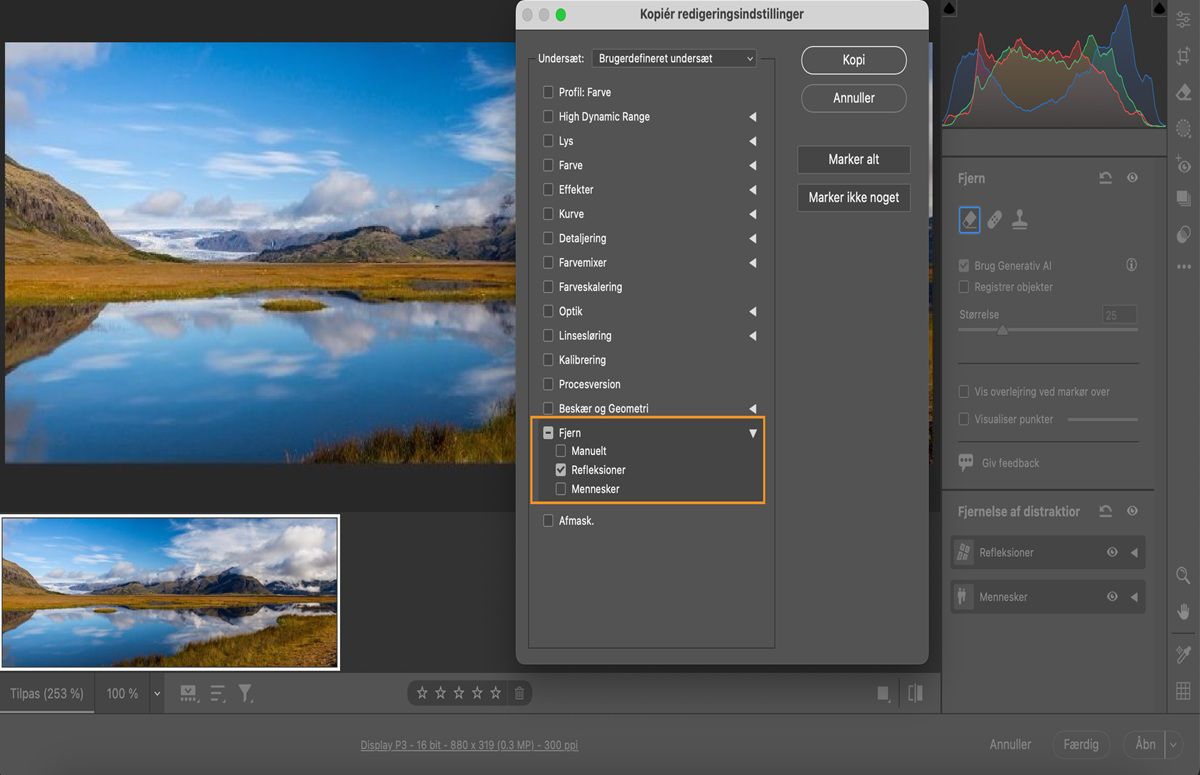Screen dimensions: 1200x775
Task: Expand the Refleksioner panel row
Action: click(1134, 552)
